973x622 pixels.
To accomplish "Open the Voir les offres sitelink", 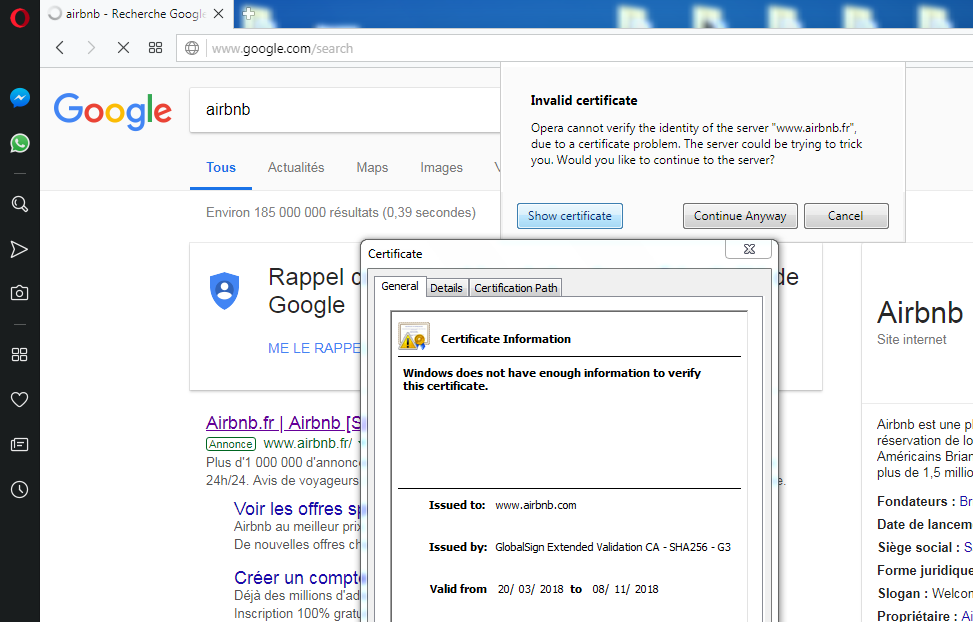I will [x=297, y=509].
